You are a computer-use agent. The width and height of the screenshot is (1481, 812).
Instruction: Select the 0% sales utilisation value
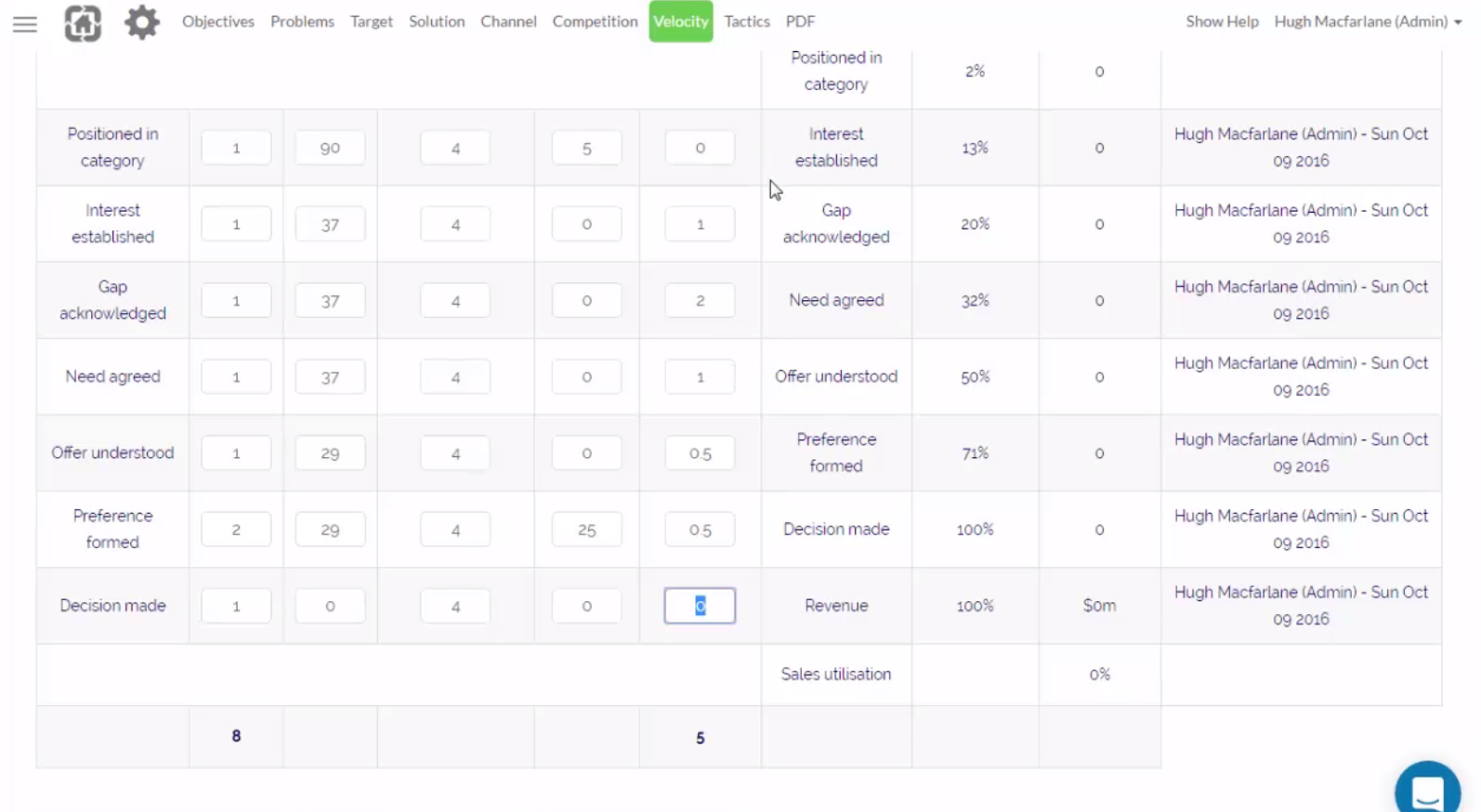[1099, 674]
